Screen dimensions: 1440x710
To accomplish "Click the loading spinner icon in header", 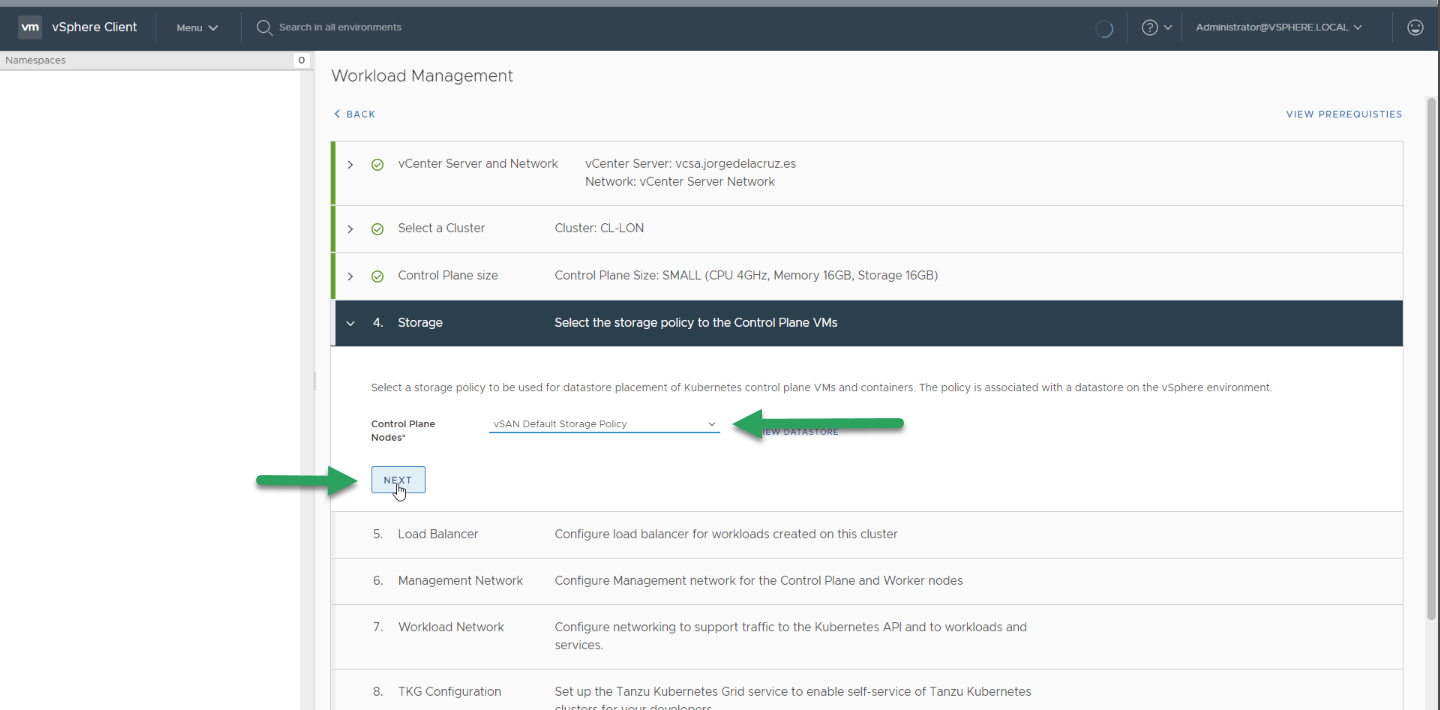I will point(1104,28).
